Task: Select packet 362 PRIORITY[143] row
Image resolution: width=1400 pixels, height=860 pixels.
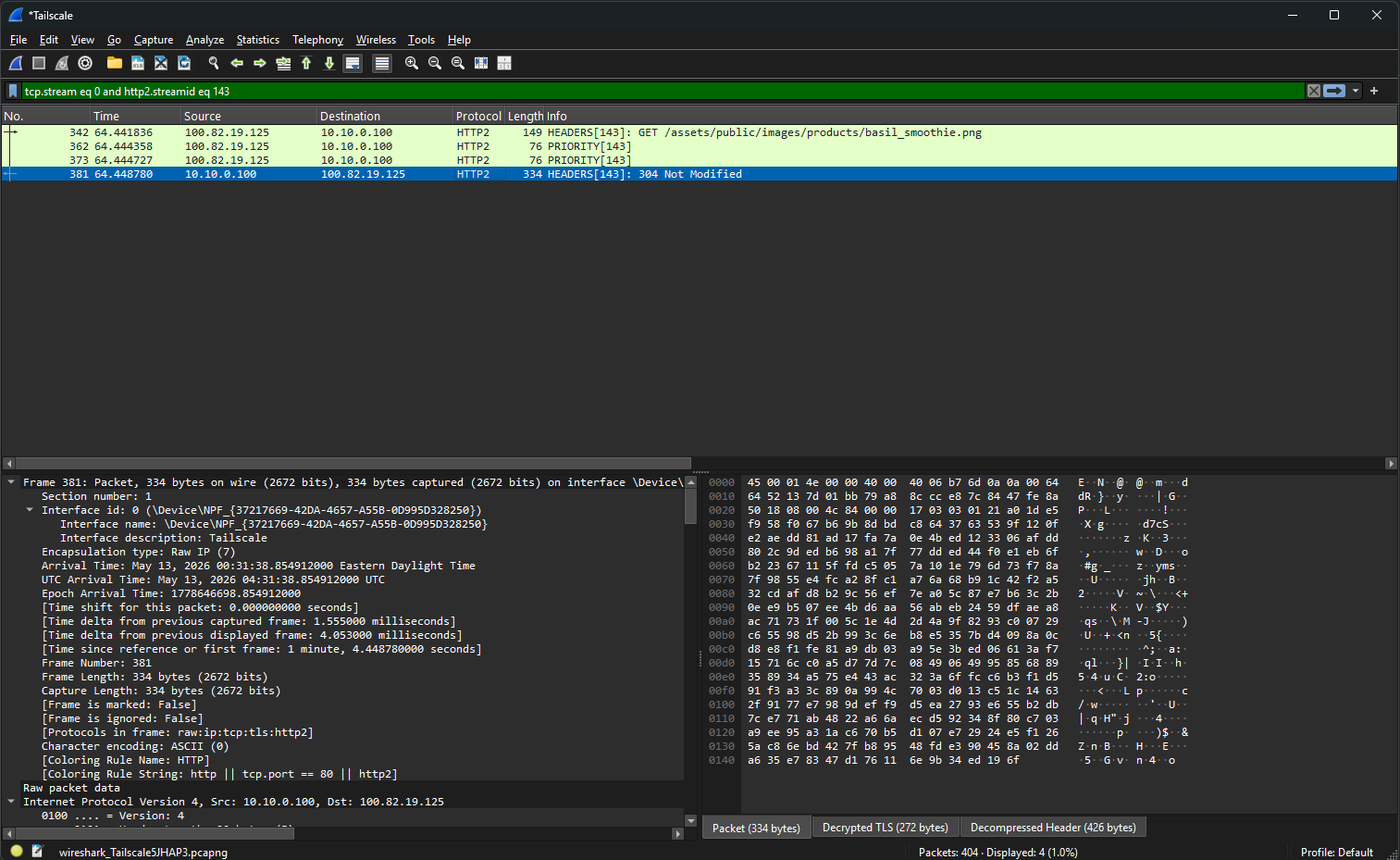Action: coord(700,146)
